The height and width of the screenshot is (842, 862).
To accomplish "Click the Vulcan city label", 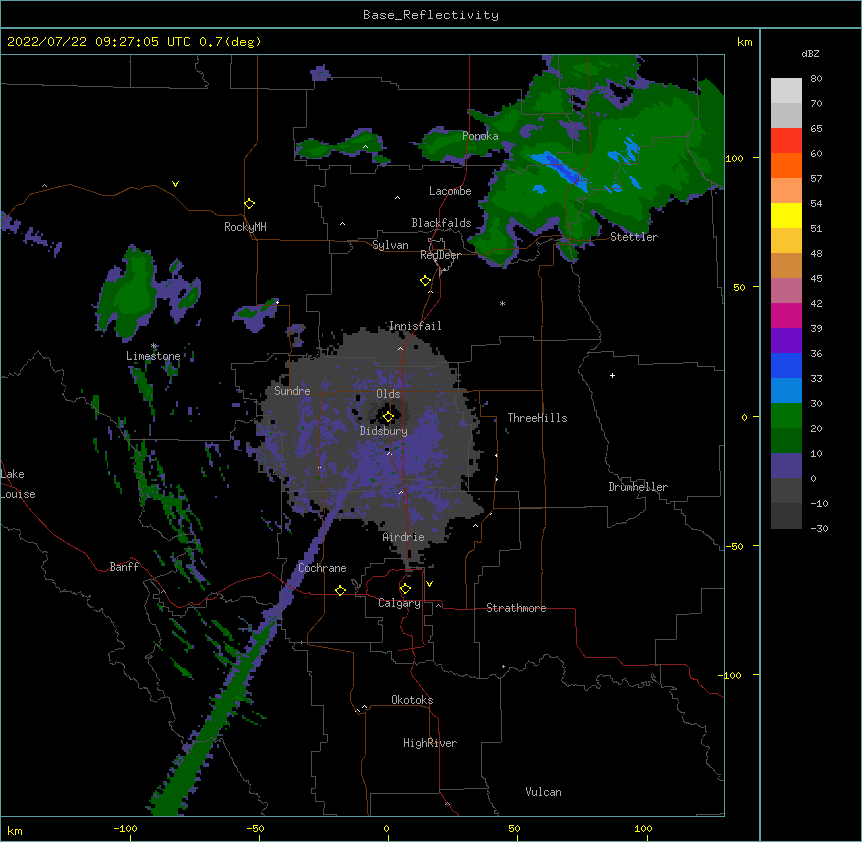I will pyautogui.click(x=543, y=792).
